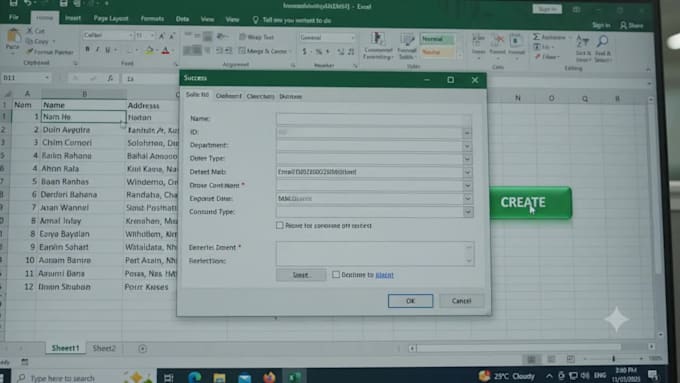The width and height of the screenshot is (680, 383).
Task: Click the Clear eraser icon
Action: [537, 57]
